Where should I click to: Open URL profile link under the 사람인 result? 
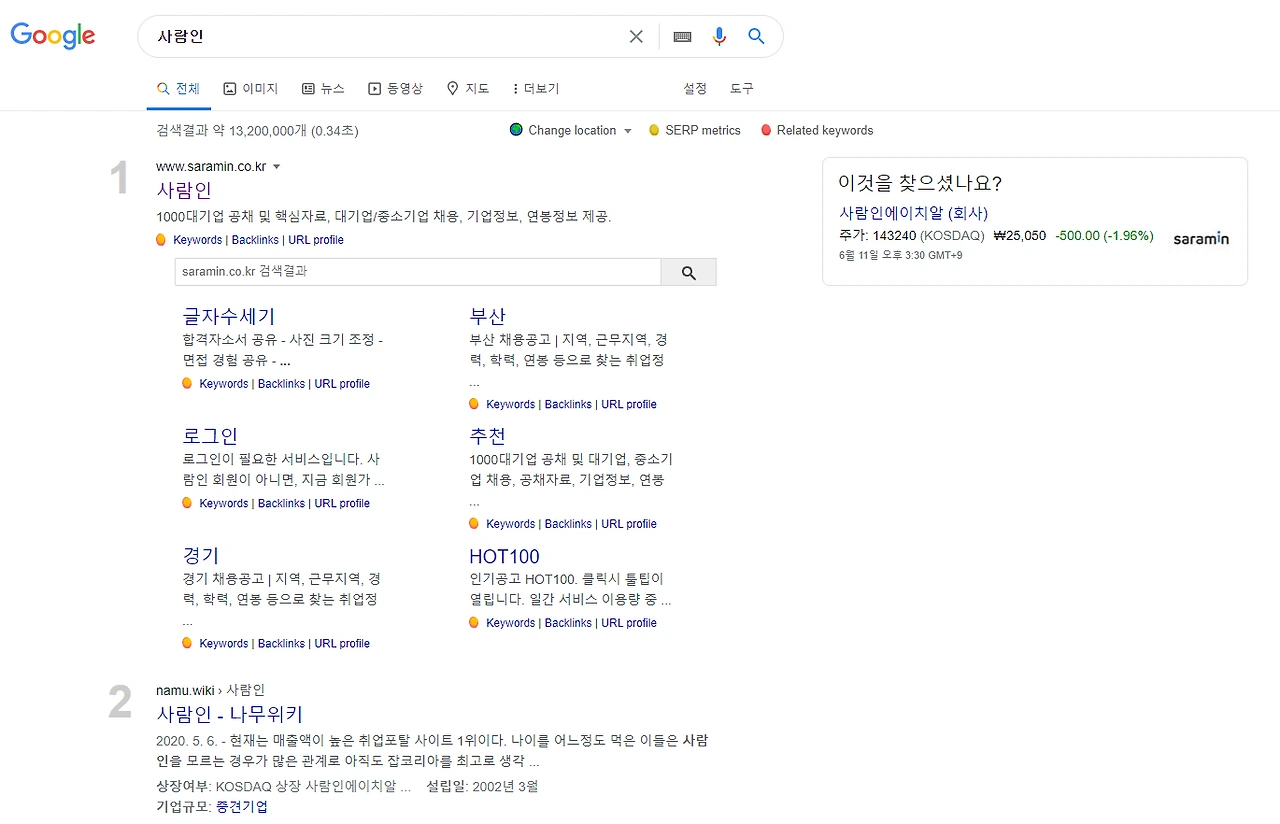[316, 240]
